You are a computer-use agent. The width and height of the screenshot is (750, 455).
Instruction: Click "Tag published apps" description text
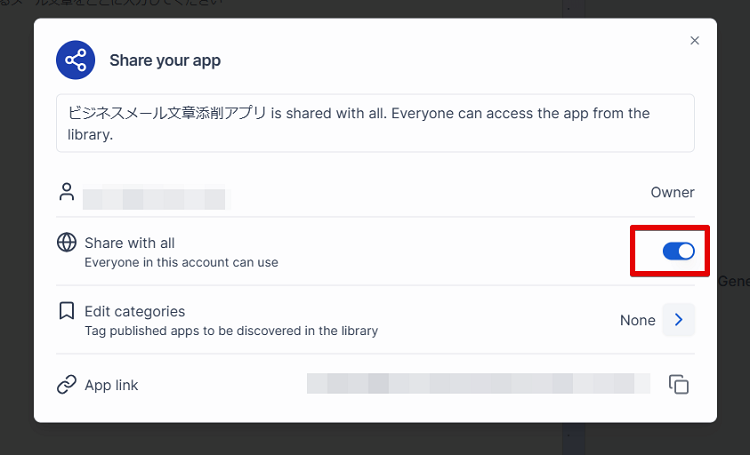[x=231, y=330]
